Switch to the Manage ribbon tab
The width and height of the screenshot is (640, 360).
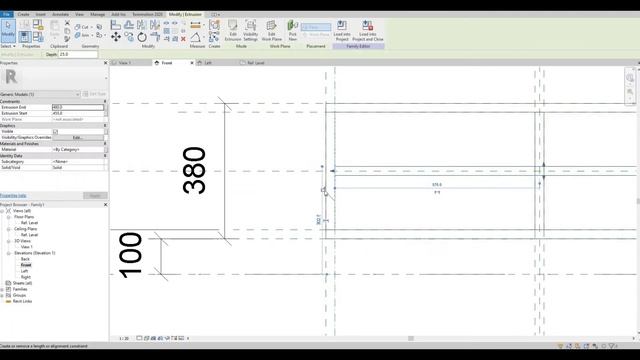97,14
